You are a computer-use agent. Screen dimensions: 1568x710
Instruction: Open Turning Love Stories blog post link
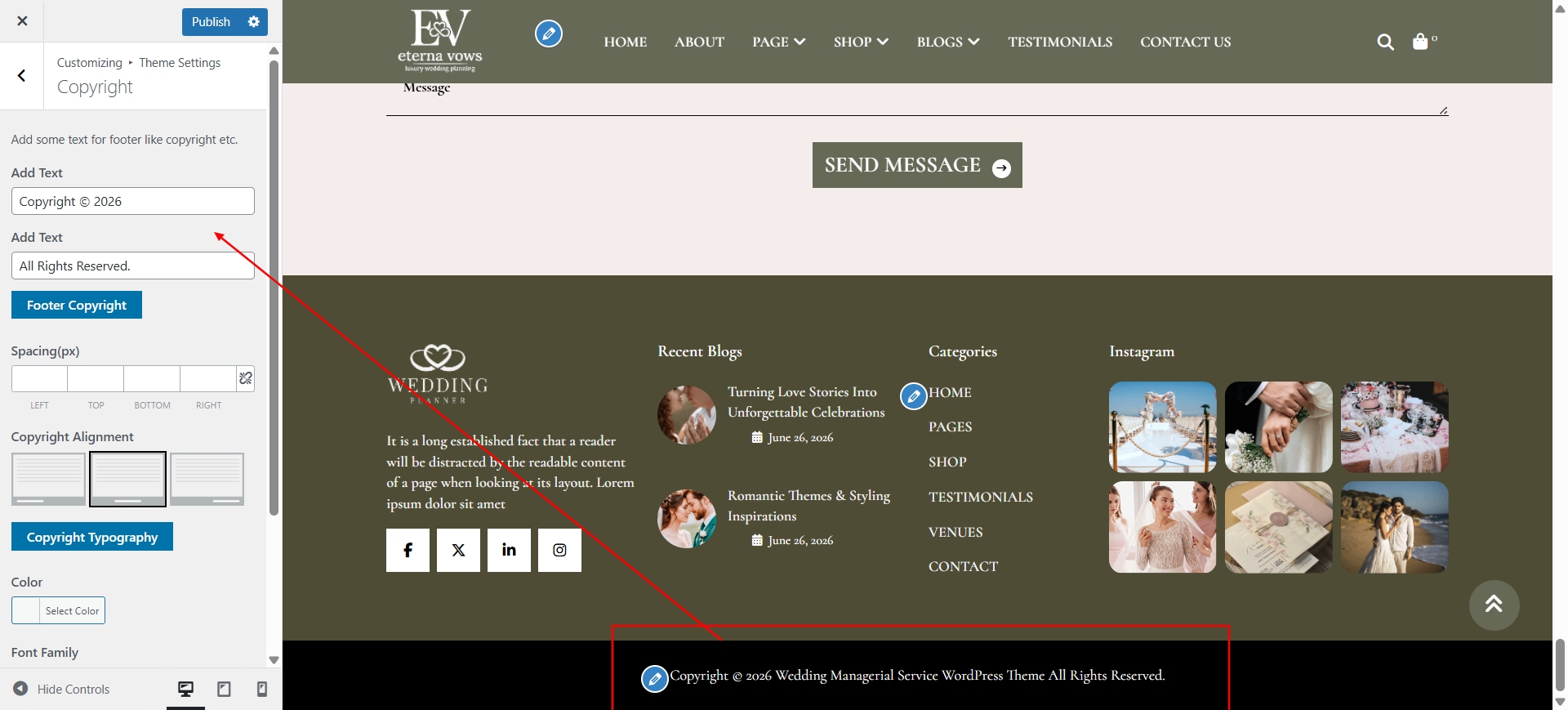[x=806, y=402]
